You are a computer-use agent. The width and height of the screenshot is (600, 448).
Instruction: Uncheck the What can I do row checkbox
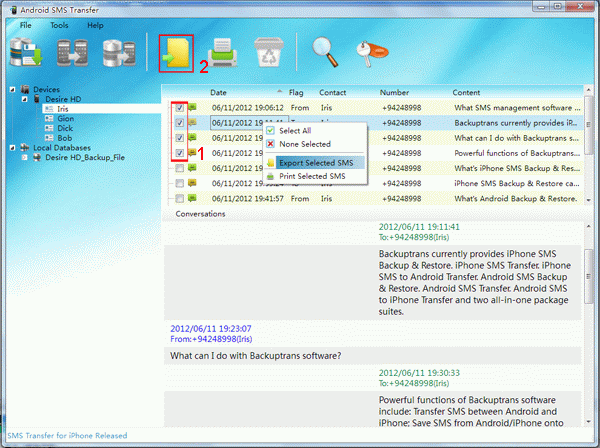(179, 138)
